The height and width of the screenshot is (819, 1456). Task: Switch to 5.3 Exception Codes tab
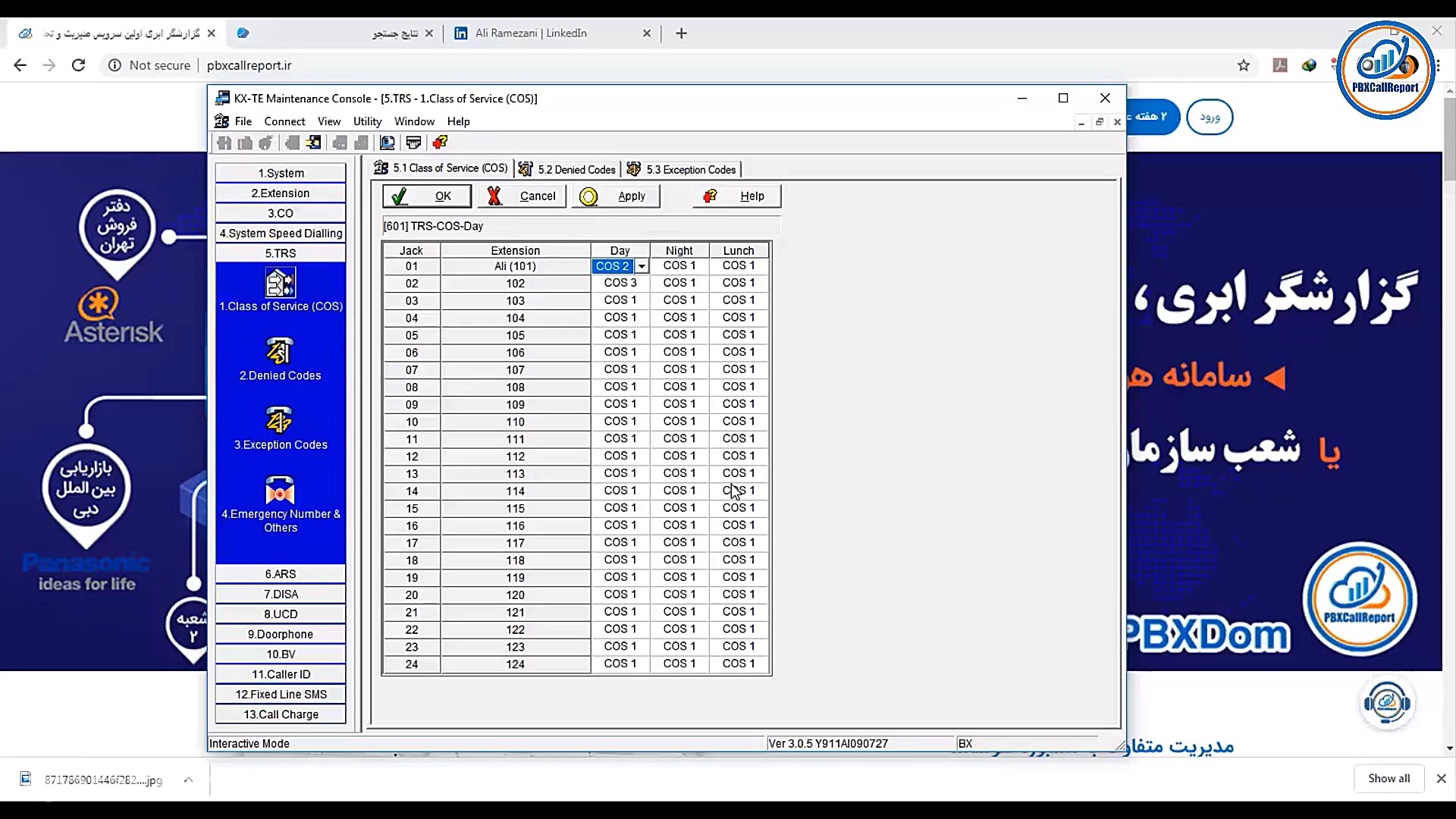(682, 170)
